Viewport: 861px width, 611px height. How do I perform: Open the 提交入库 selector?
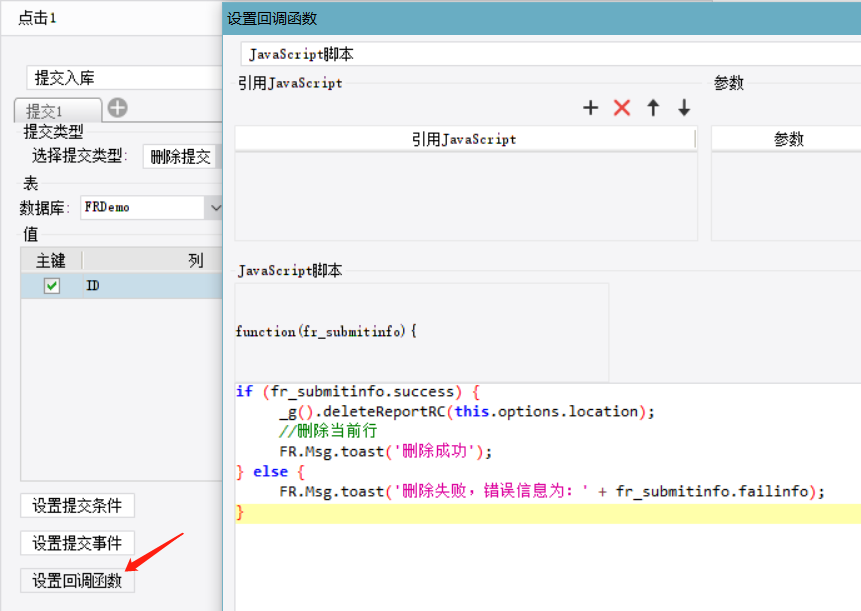(125, 78)
